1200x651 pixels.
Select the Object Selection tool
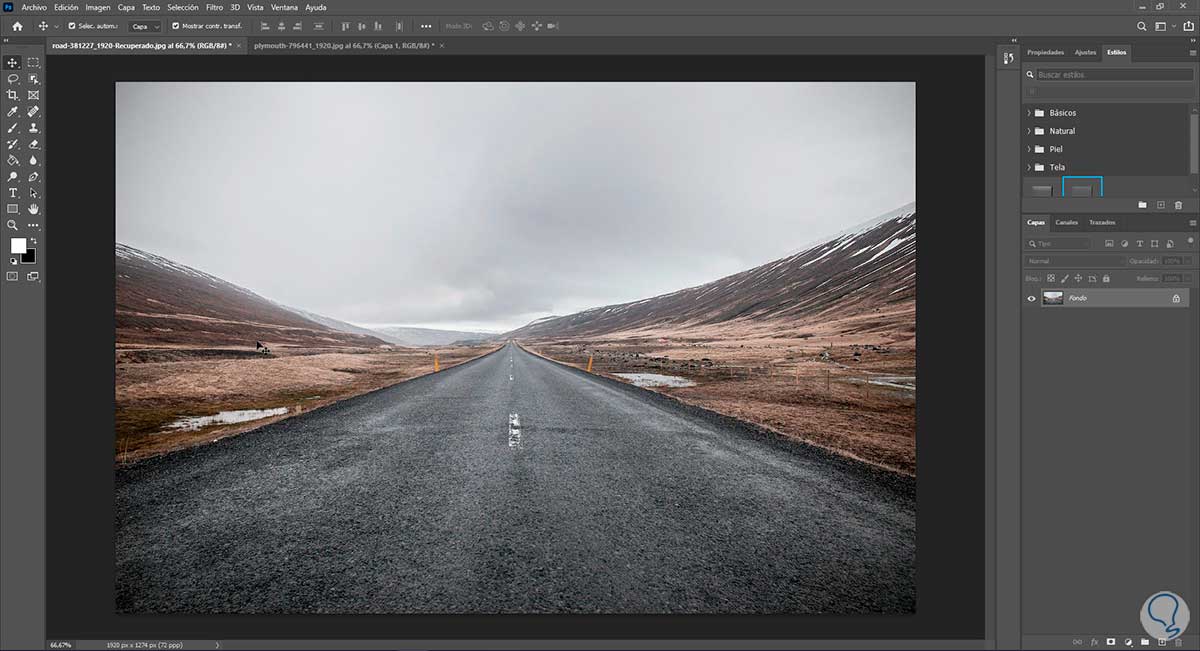pos(33,78)
